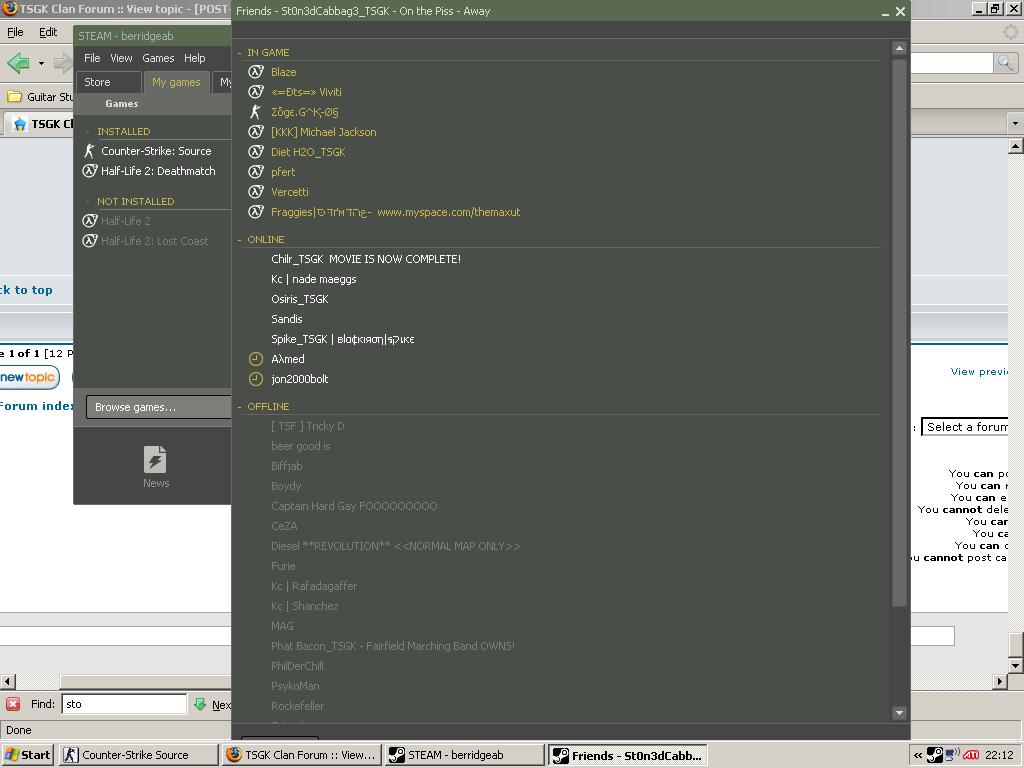Click the Find text input field
The image size is (1024, 768).
124,704
